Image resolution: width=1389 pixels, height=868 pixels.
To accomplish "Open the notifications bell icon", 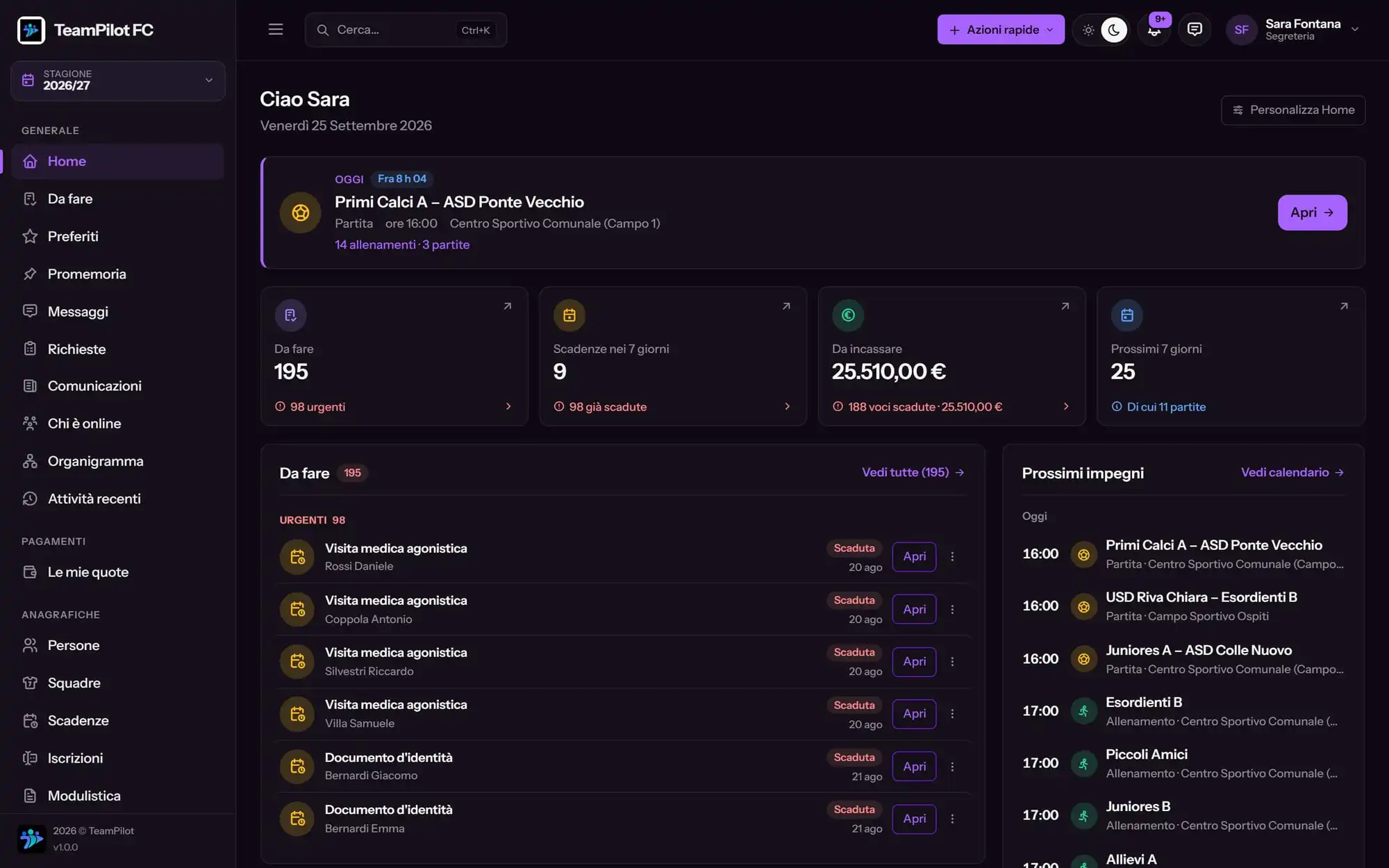I will click(1154, 30).
